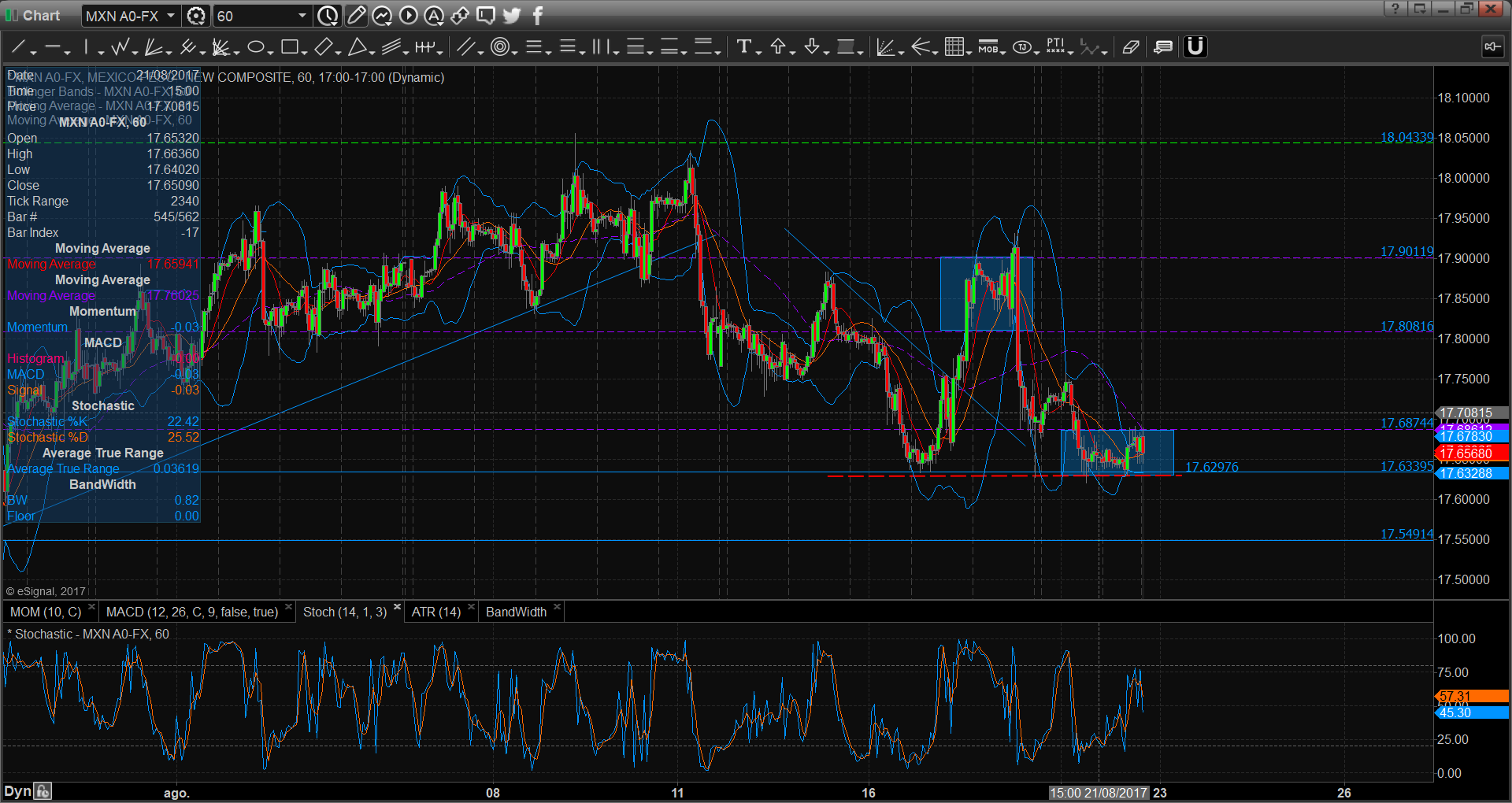Viewport: 1512px width, 803px height.
Task: Open the chart comments note tool
Action: [x=1162, y=47]
